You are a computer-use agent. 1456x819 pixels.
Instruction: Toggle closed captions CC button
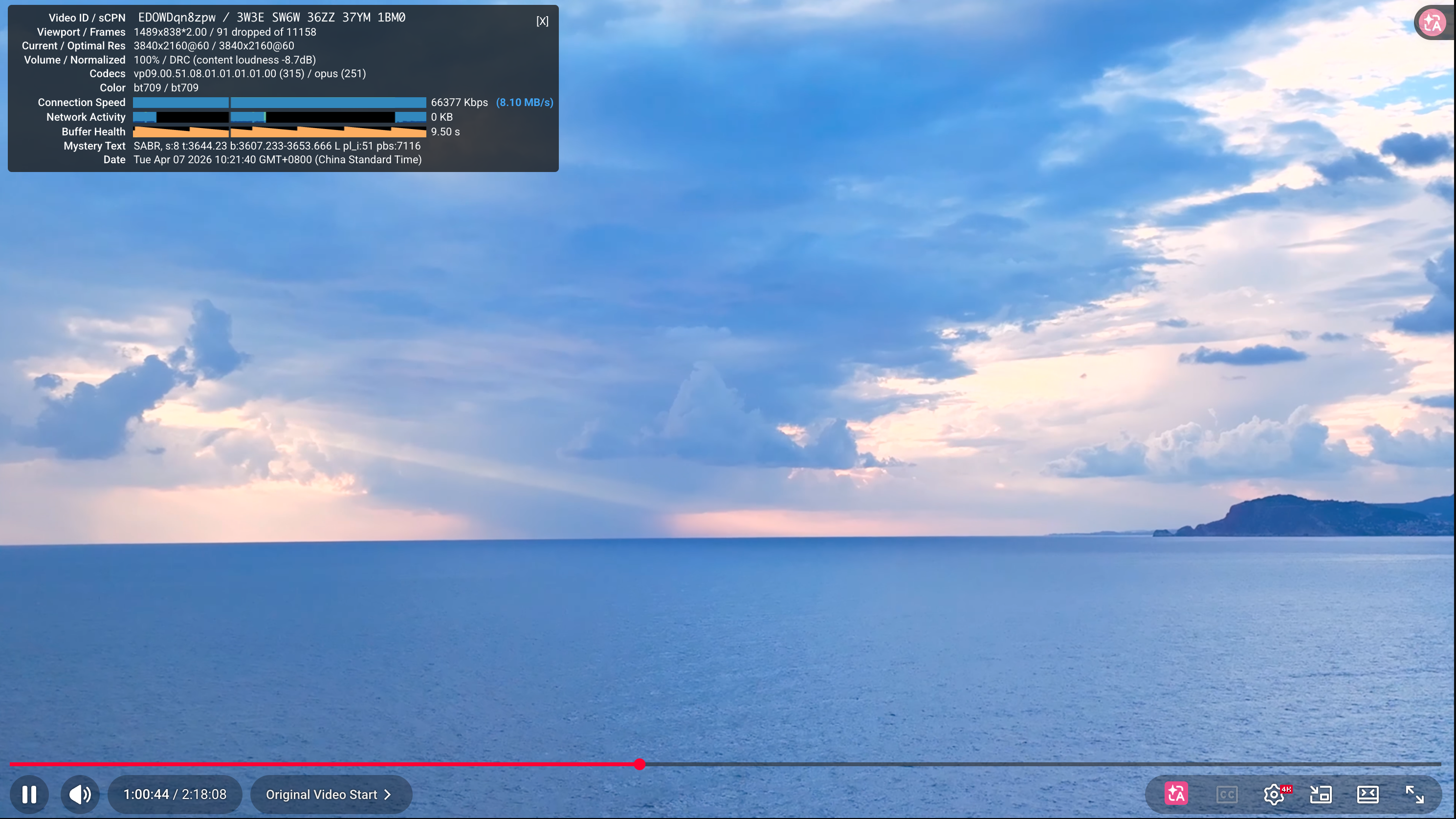pyautogui.click(x=1227, y=794)
